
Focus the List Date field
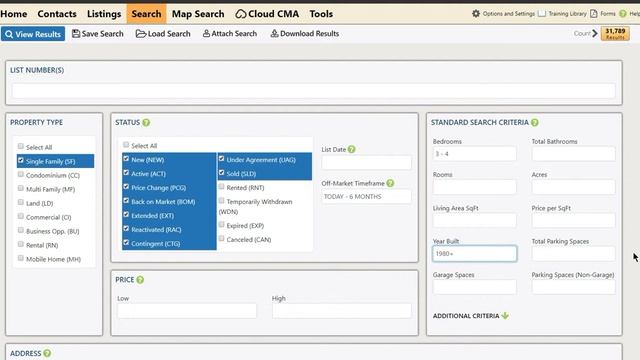[366, 162]
